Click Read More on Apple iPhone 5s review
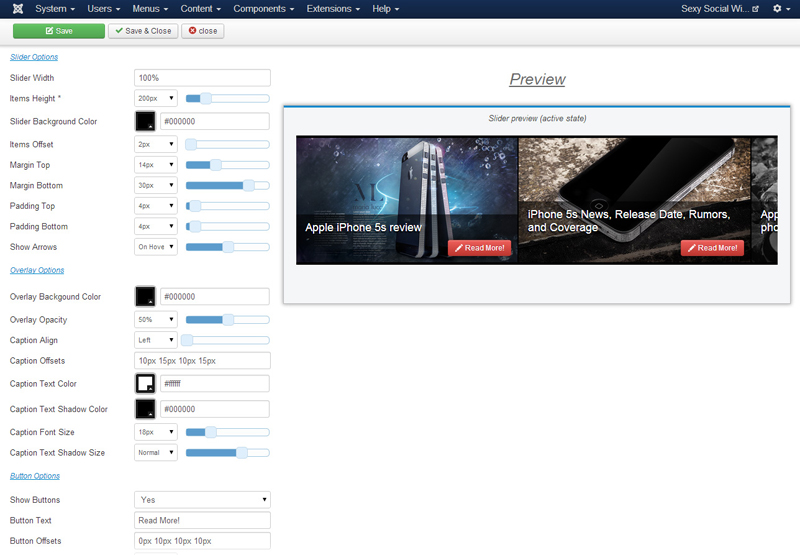 (x=480, y=248)
